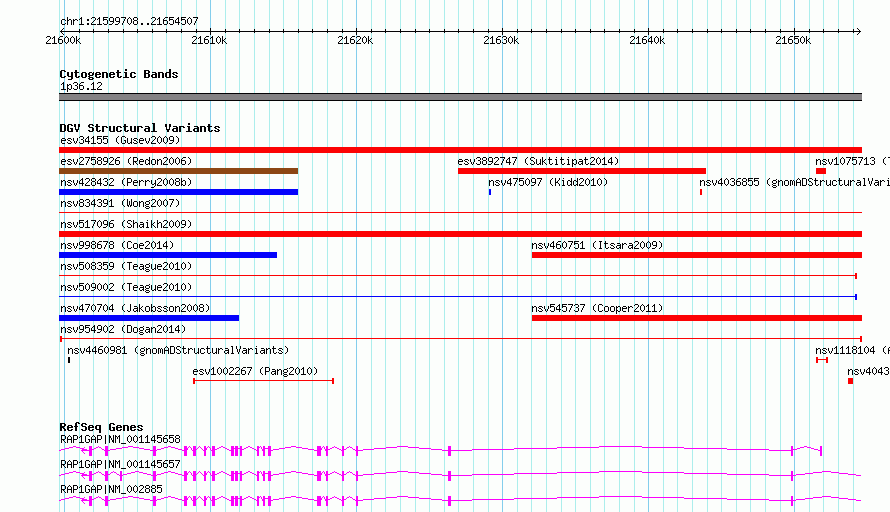This screenshot has height=512, width=890.
Task: Open the Cytogenetic Bands track title
Action: tap(119, 74)
